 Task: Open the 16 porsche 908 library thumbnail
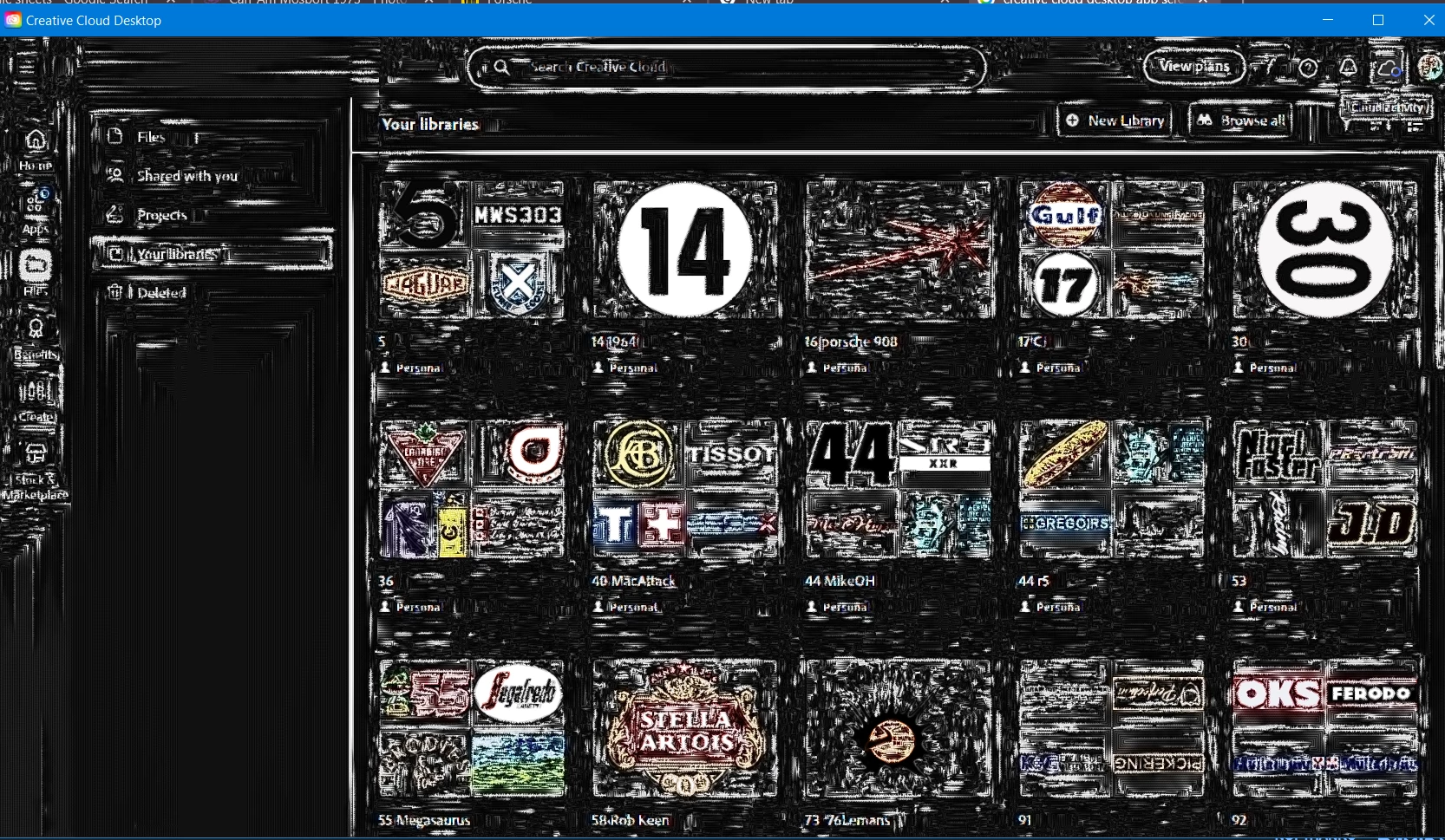tap(899, 251)
